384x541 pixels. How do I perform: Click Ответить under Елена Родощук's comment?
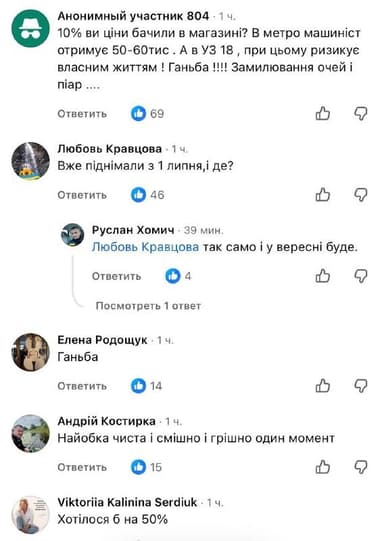pyautogui.click(x=82, y=386)
